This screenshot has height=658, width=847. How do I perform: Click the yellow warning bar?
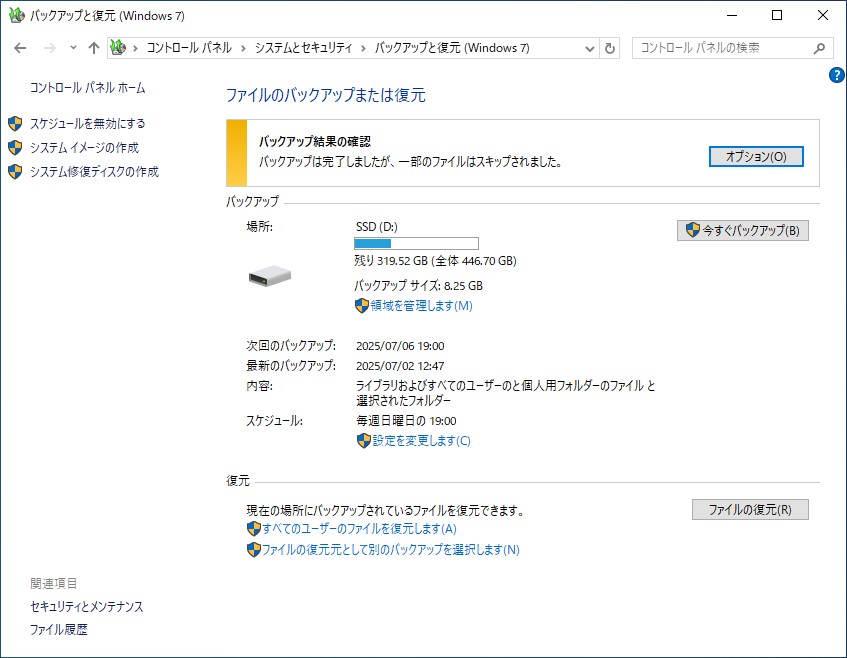click(x=237, y=153)
